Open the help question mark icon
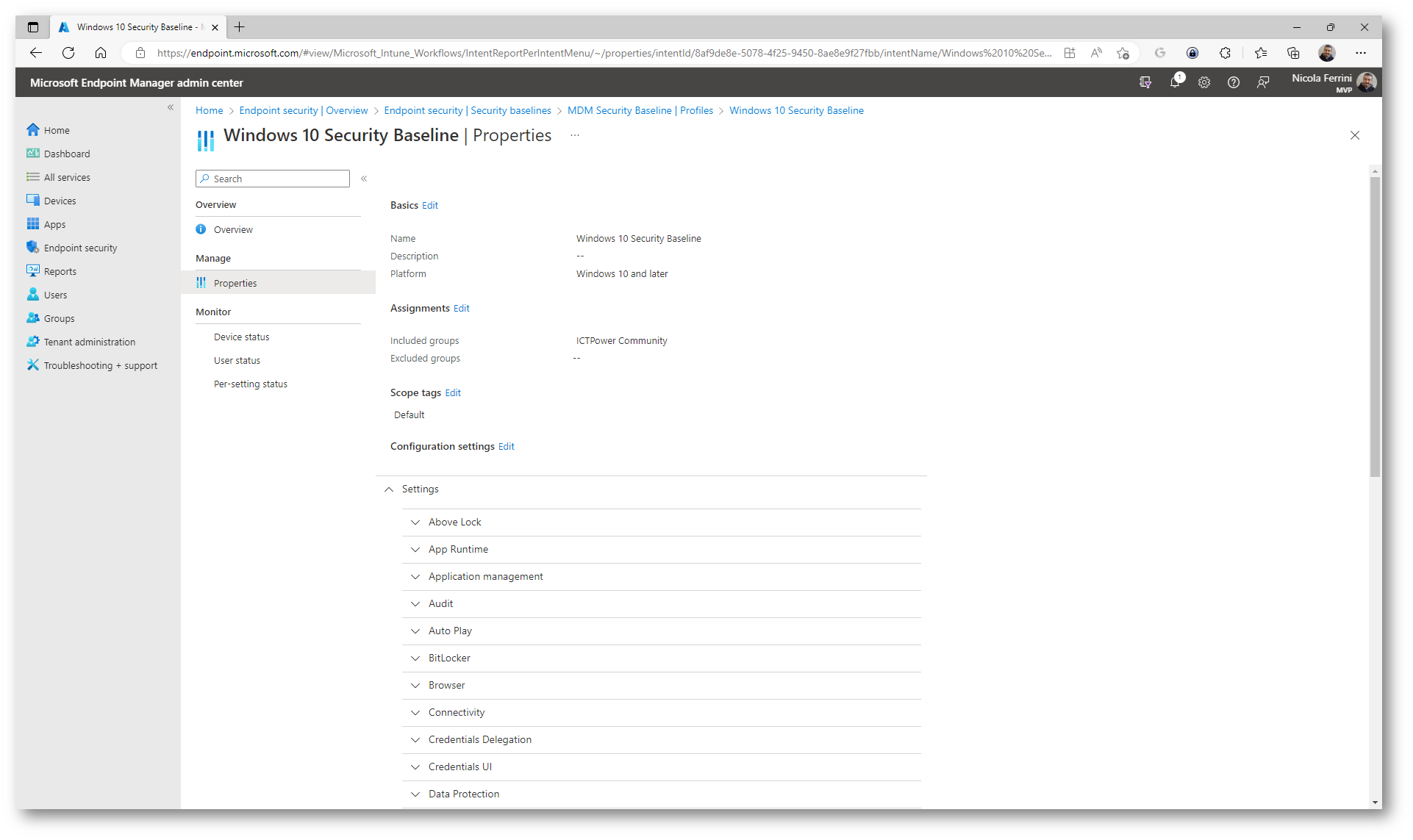 (1234, 82)
